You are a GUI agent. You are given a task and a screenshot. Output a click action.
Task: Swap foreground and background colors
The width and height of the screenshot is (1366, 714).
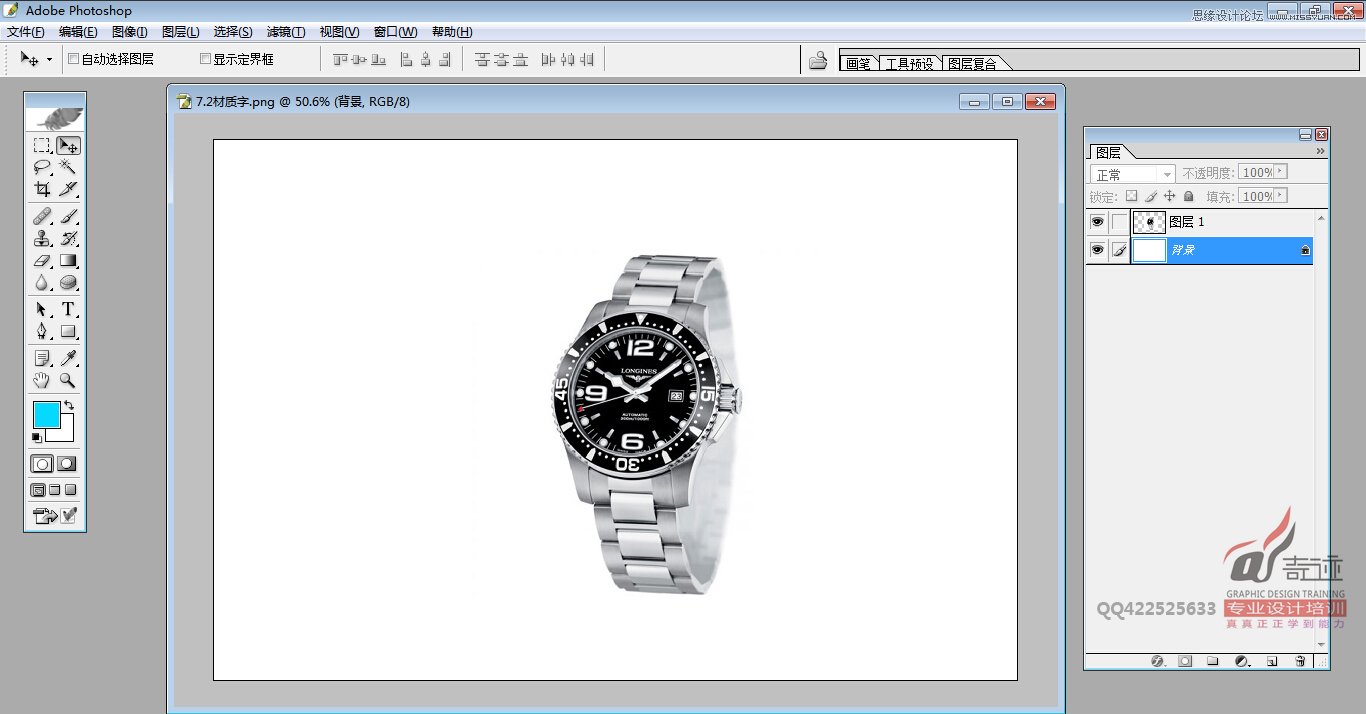pos(68,405)
